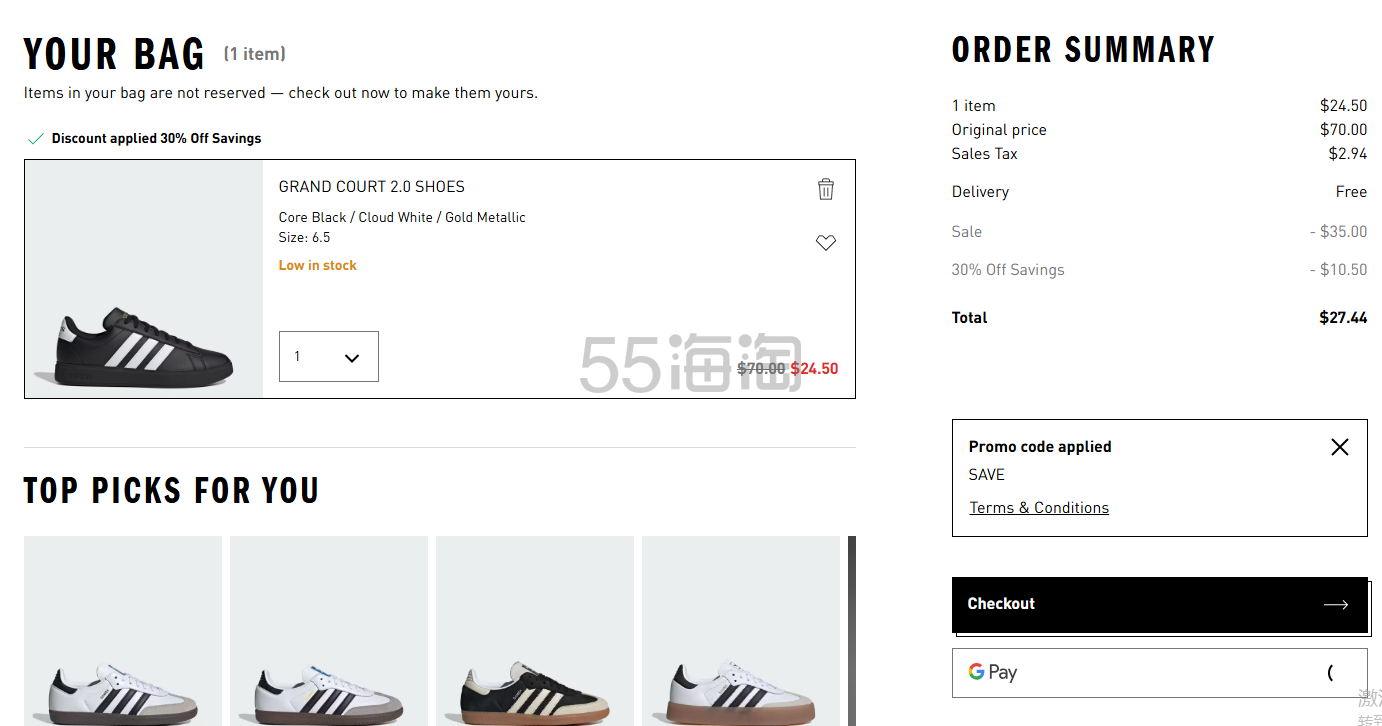The width and height of the screenshot is (1382, 726).
Task: Open Grand Court 2.0 Shoes product image
Action: [144, 279]
